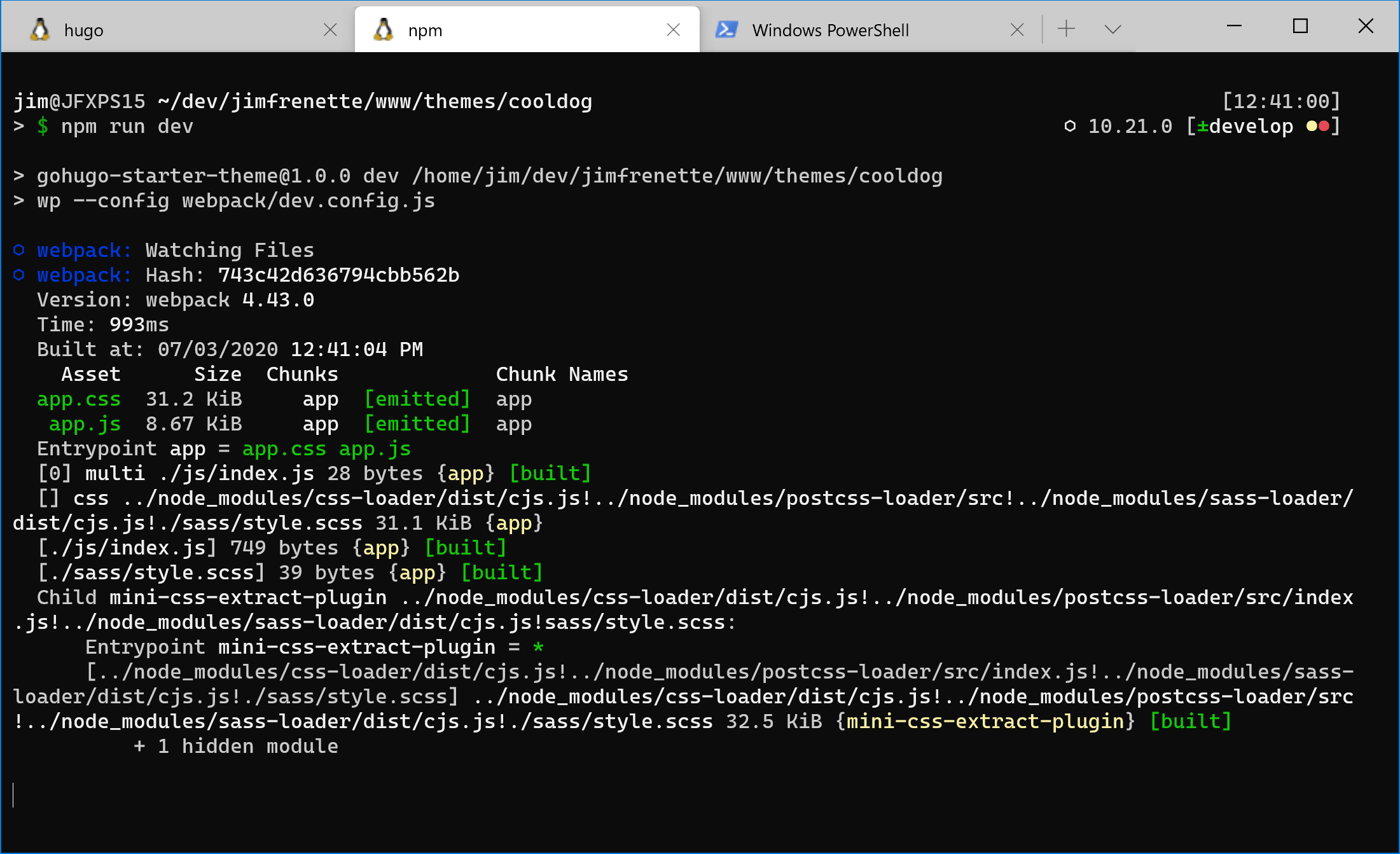Click the '{mini-css-extract-plugin}' yellow text
This screenshot has height=854, width=1400.
pos(985,722)
